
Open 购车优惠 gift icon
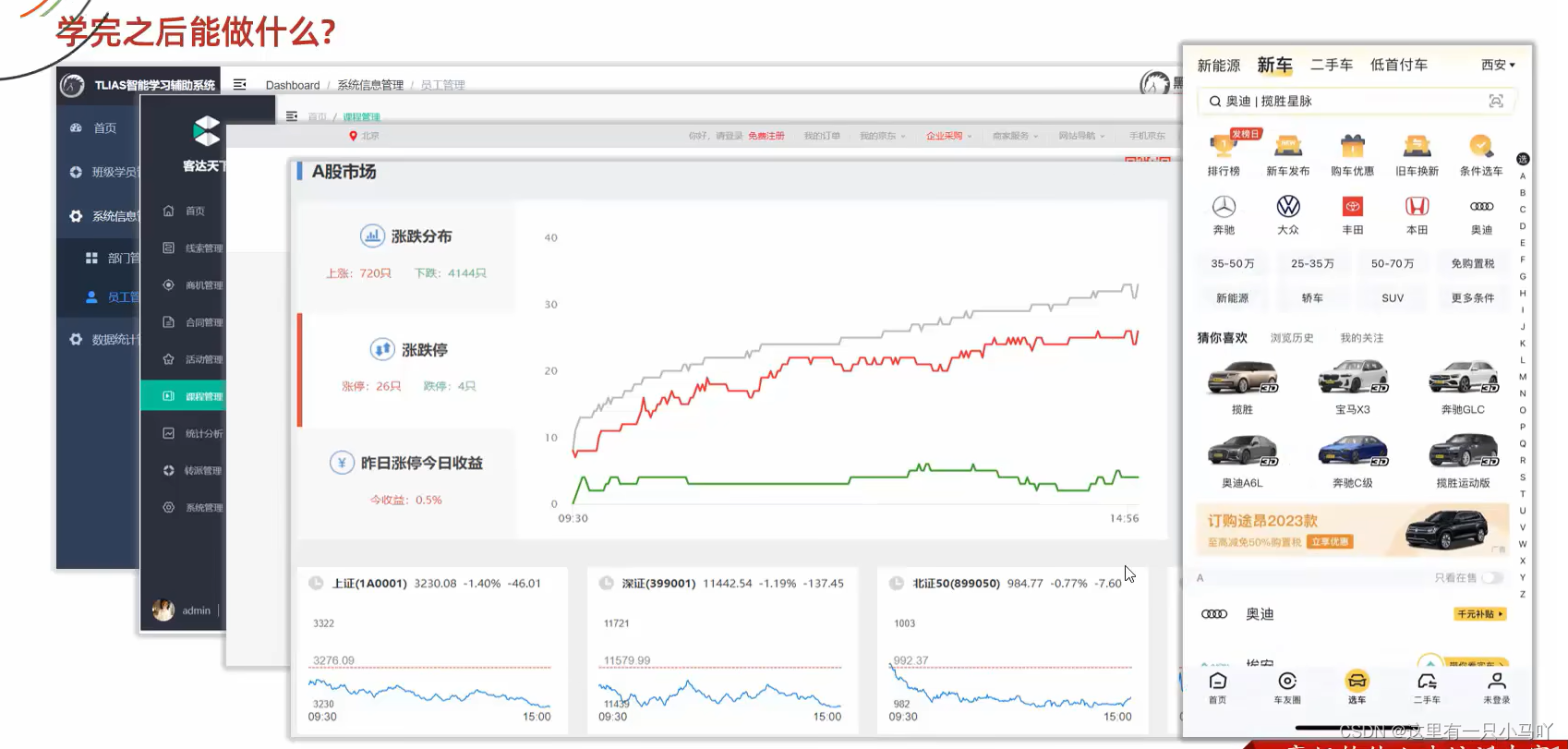(x=1352, y=145)
